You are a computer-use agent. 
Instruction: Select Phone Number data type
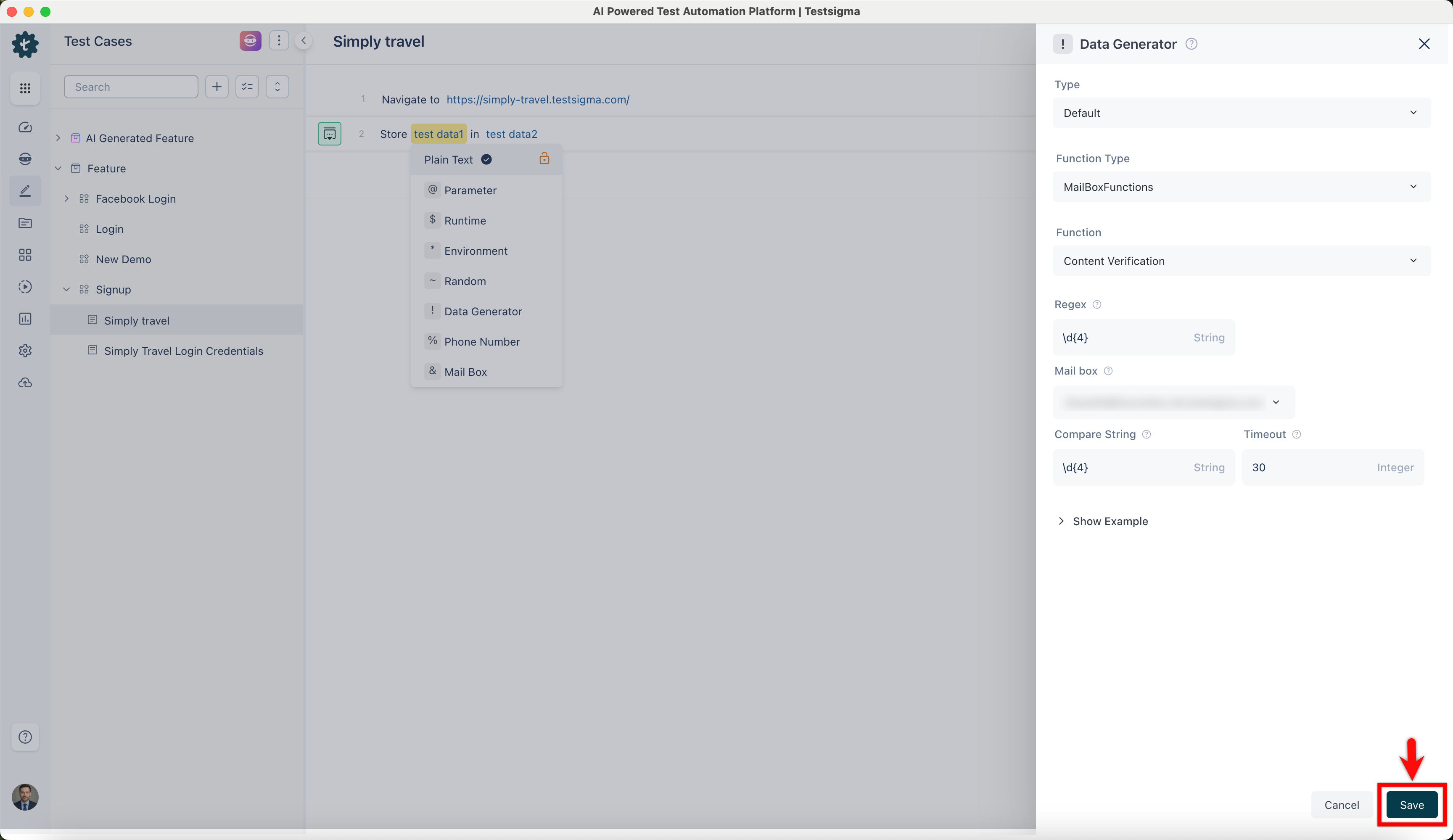486,341
